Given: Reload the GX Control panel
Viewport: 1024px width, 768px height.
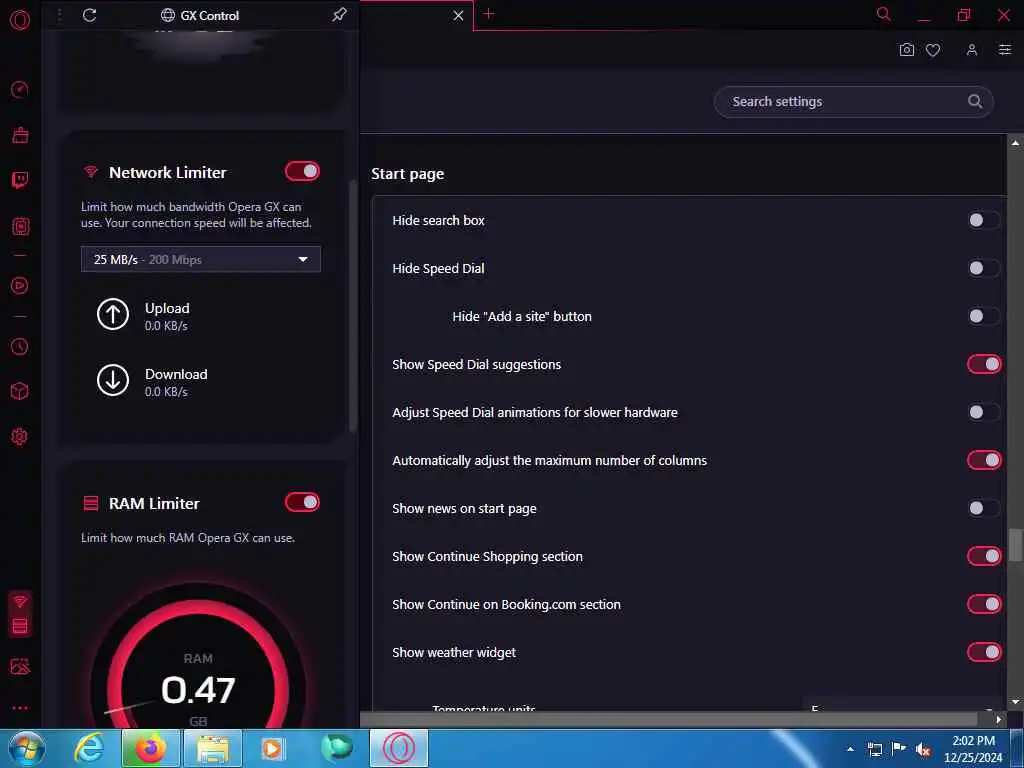Looking at the screenshot, I should (89, 15).
